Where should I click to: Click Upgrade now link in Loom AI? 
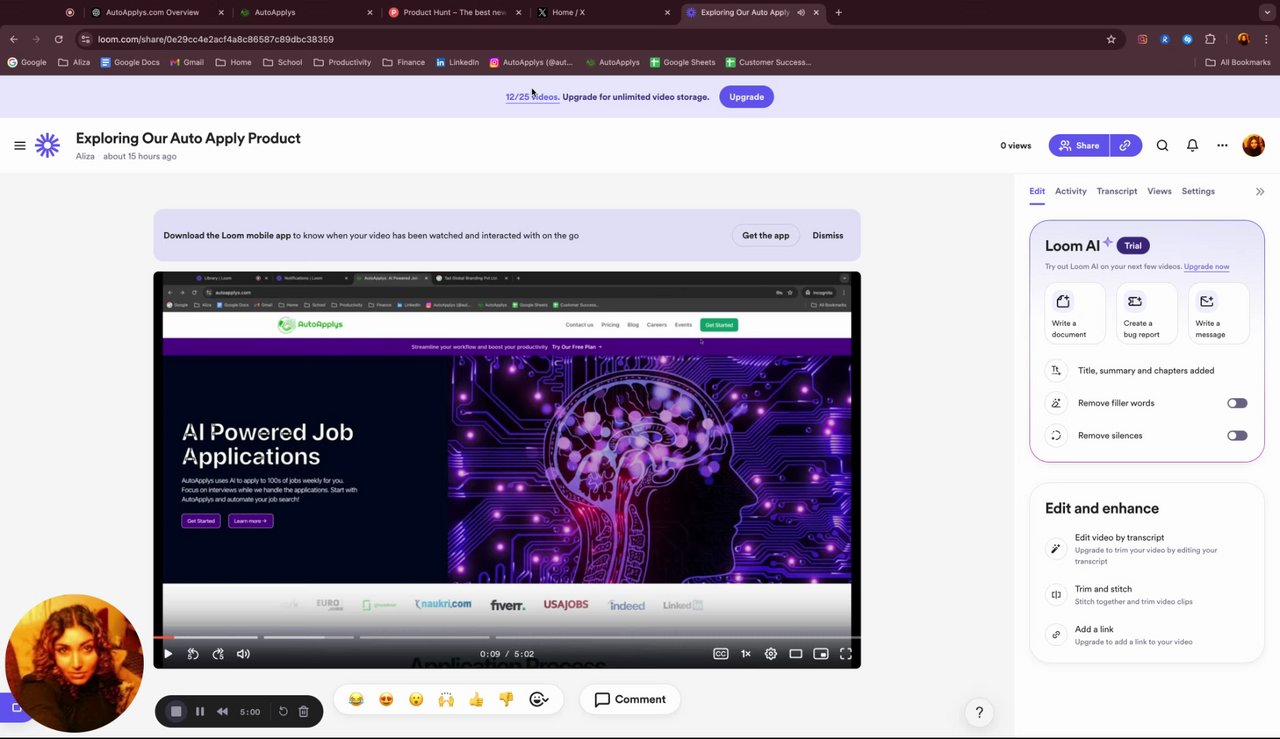pos(1206,267)
